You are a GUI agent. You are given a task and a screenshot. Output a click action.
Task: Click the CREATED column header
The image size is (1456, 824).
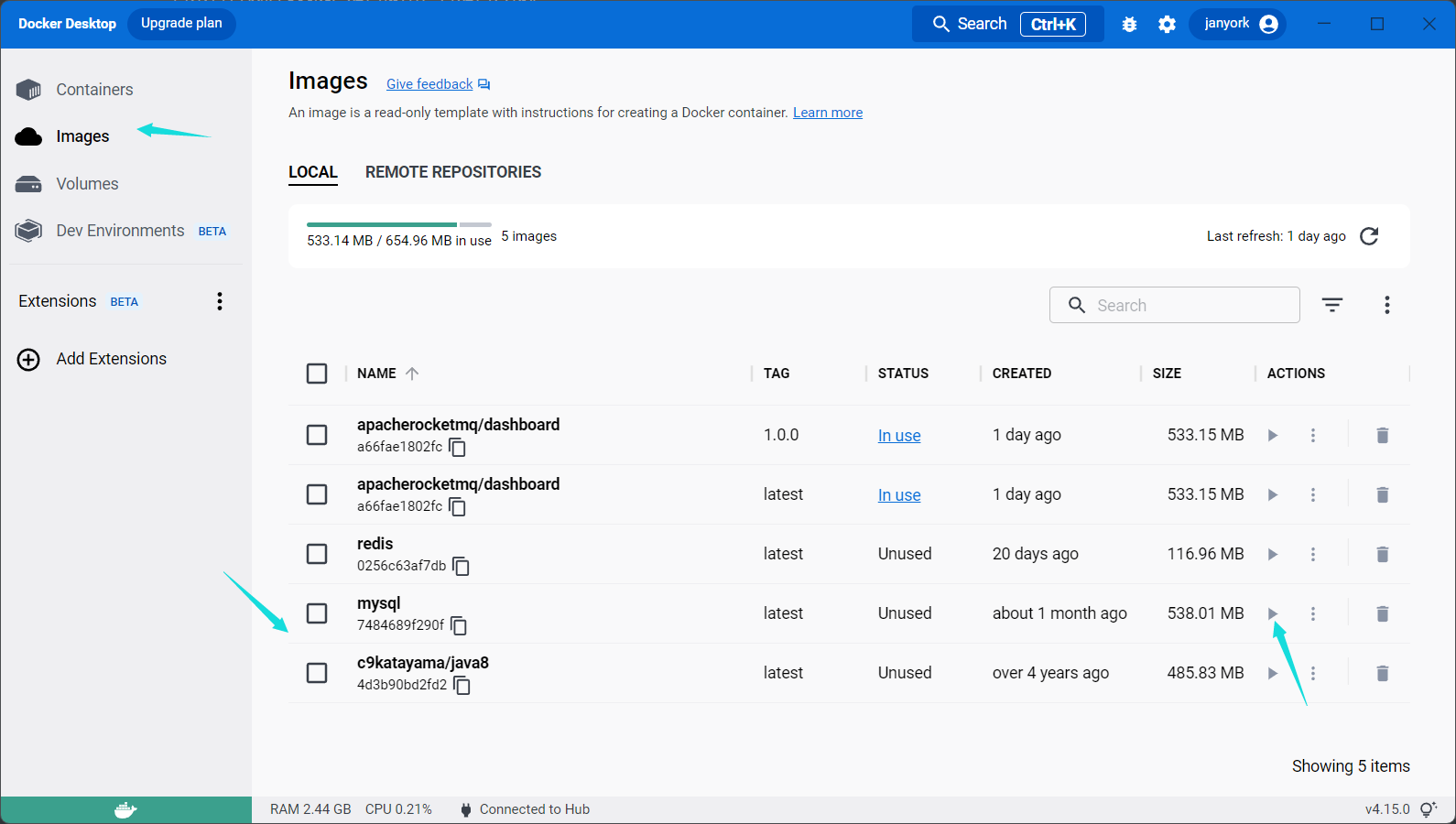pos(1022,374)
